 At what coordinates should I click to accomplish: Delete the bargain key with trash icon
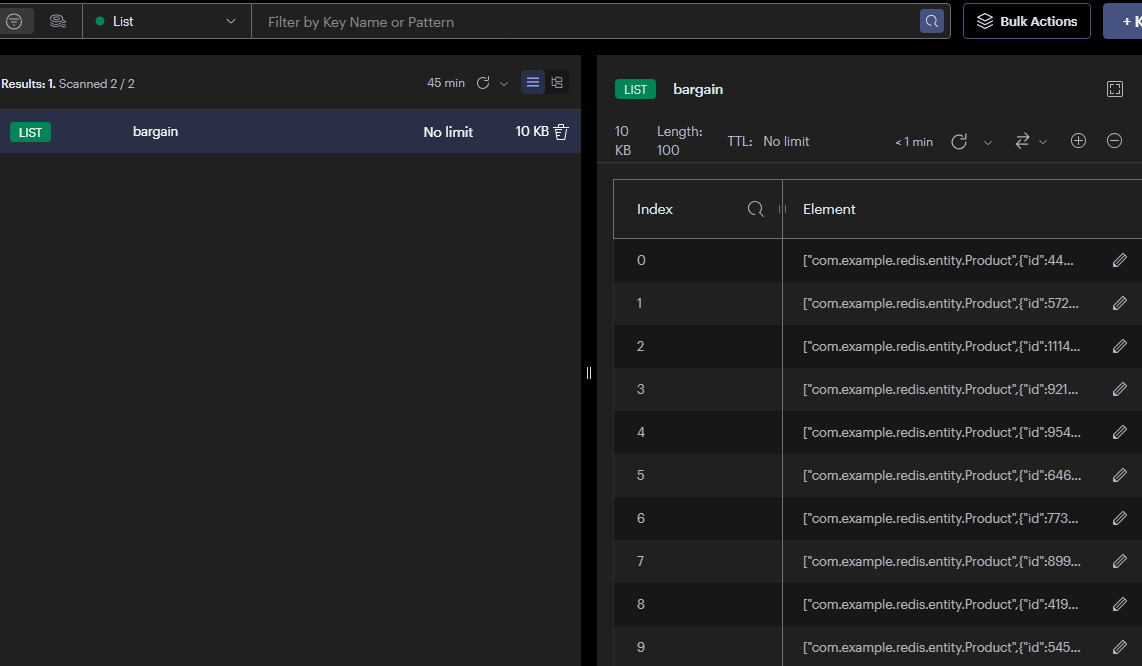coord(561,132)
